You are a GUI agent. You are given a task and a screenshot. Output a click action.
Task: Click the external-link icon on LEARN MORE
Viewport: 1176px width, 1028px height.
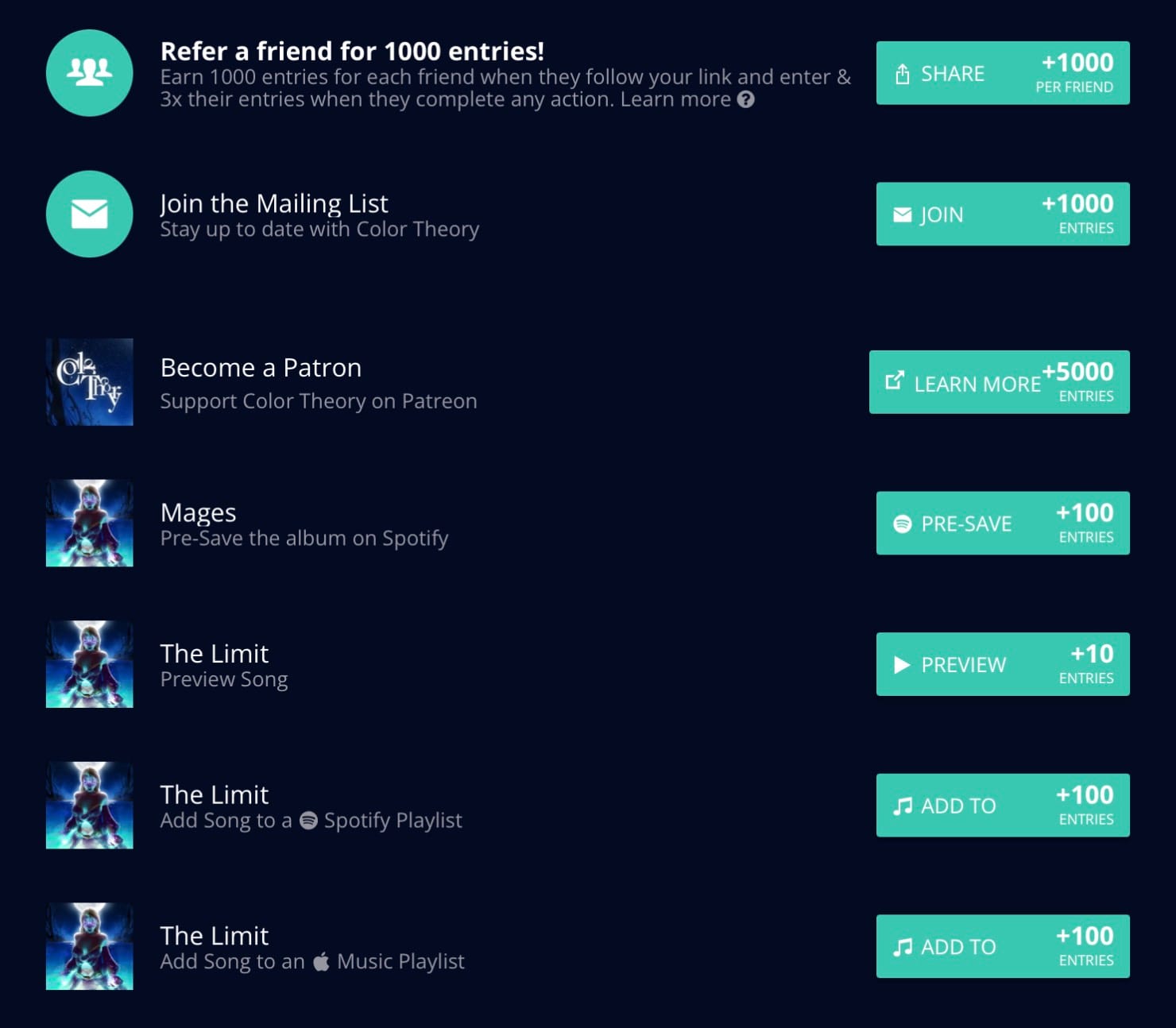896,382
